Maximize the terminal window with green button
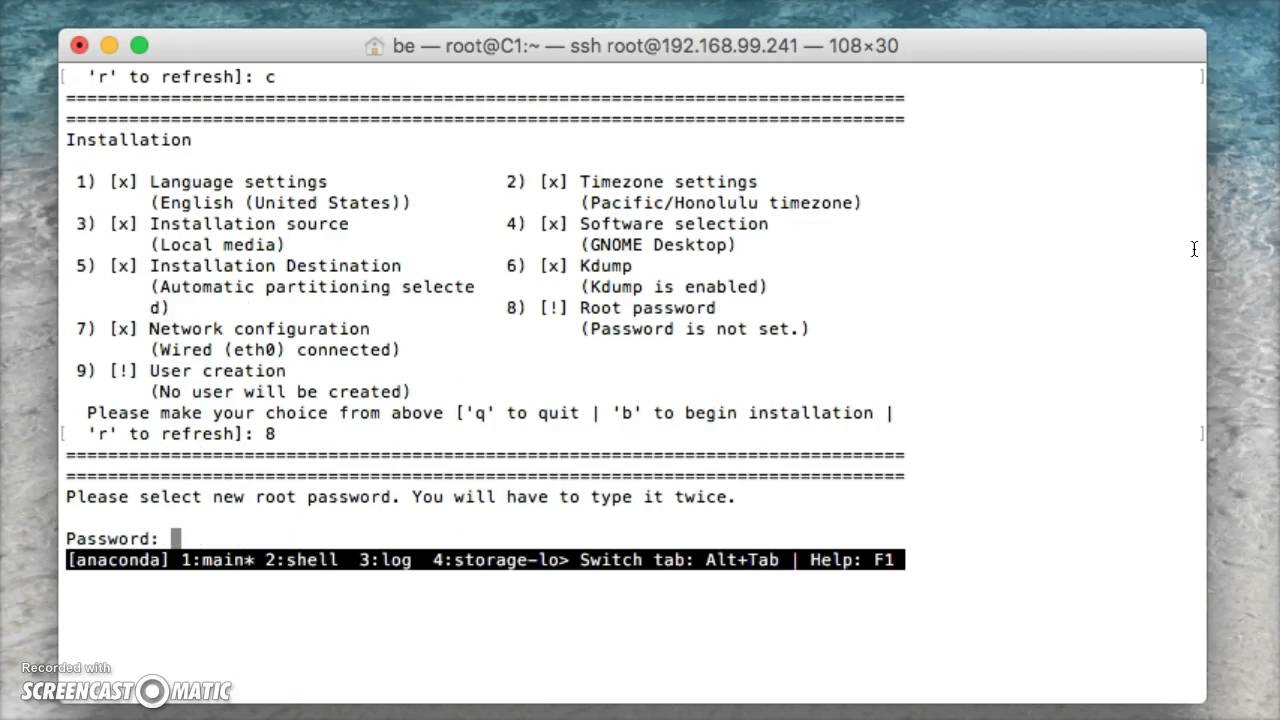The height and width of the screenshot is (720, 1280). pyautogui.click(x=140, y=45)
